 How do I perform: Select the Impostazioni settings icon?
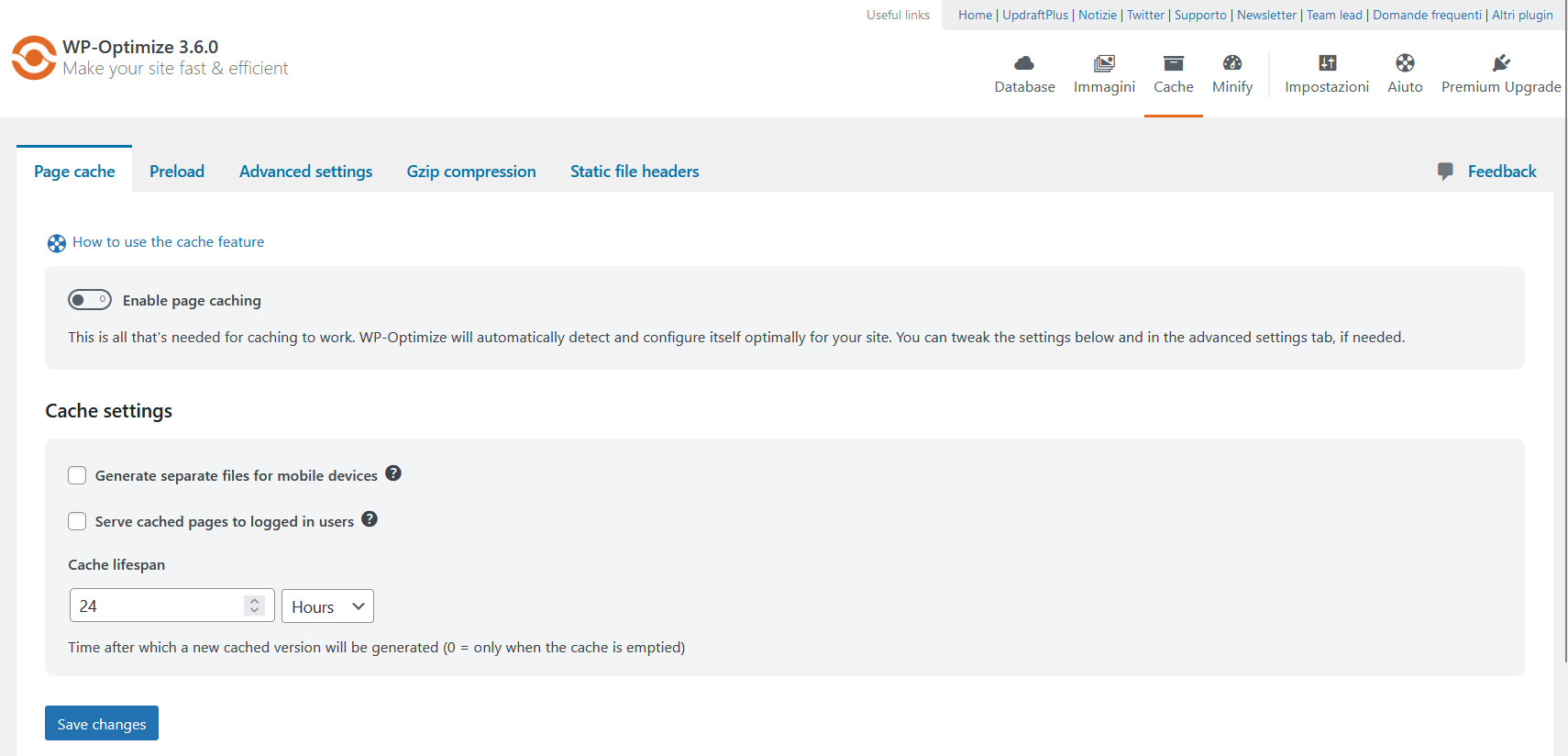pyautogui.click(x=1327, y=62)
